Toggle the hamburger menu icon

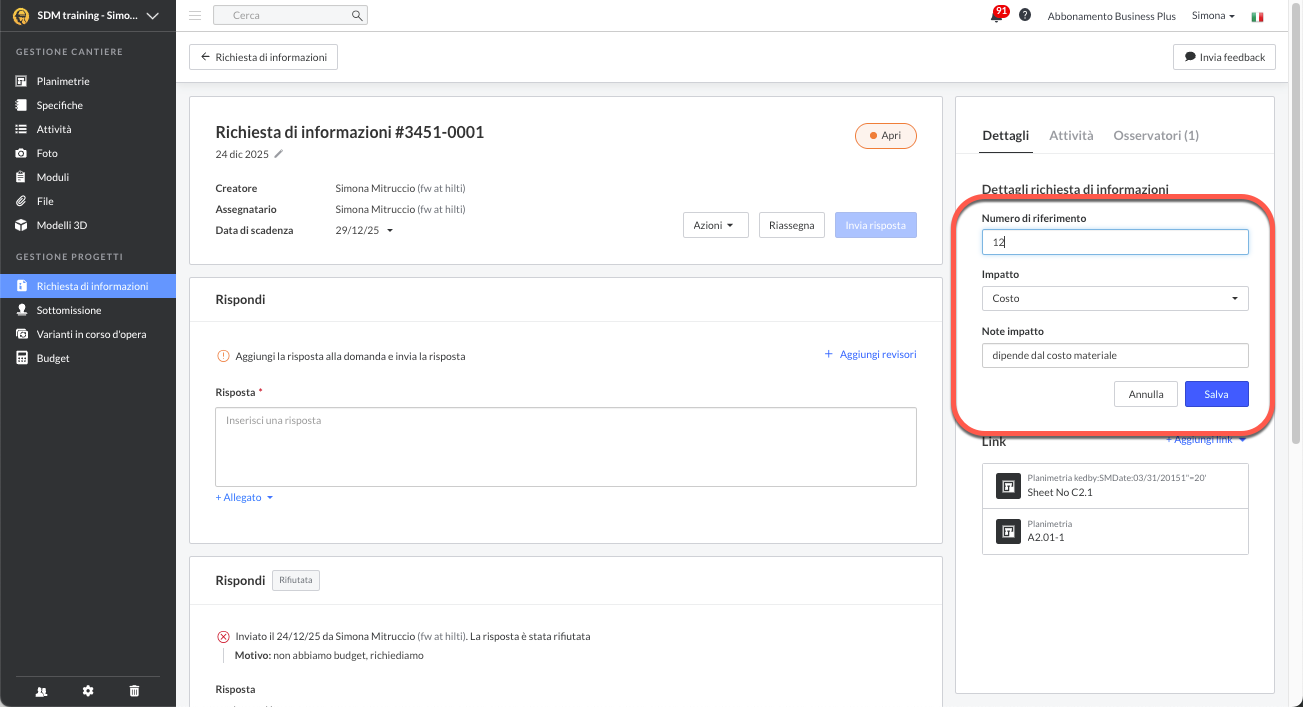point(195,16)
